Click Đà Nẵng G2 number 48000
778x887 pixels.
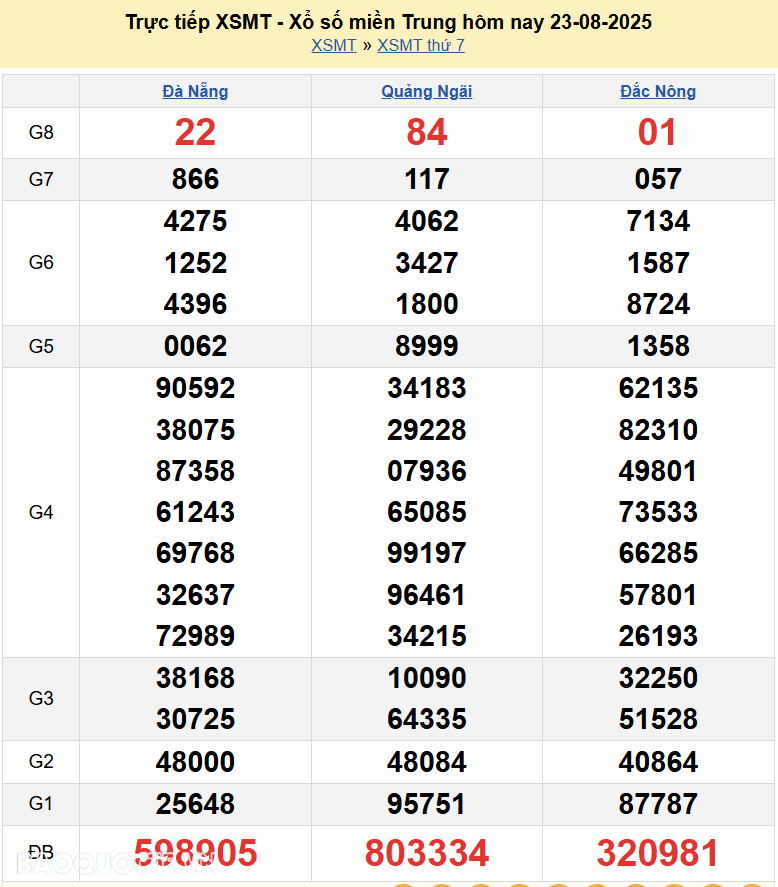click(195, 762)
